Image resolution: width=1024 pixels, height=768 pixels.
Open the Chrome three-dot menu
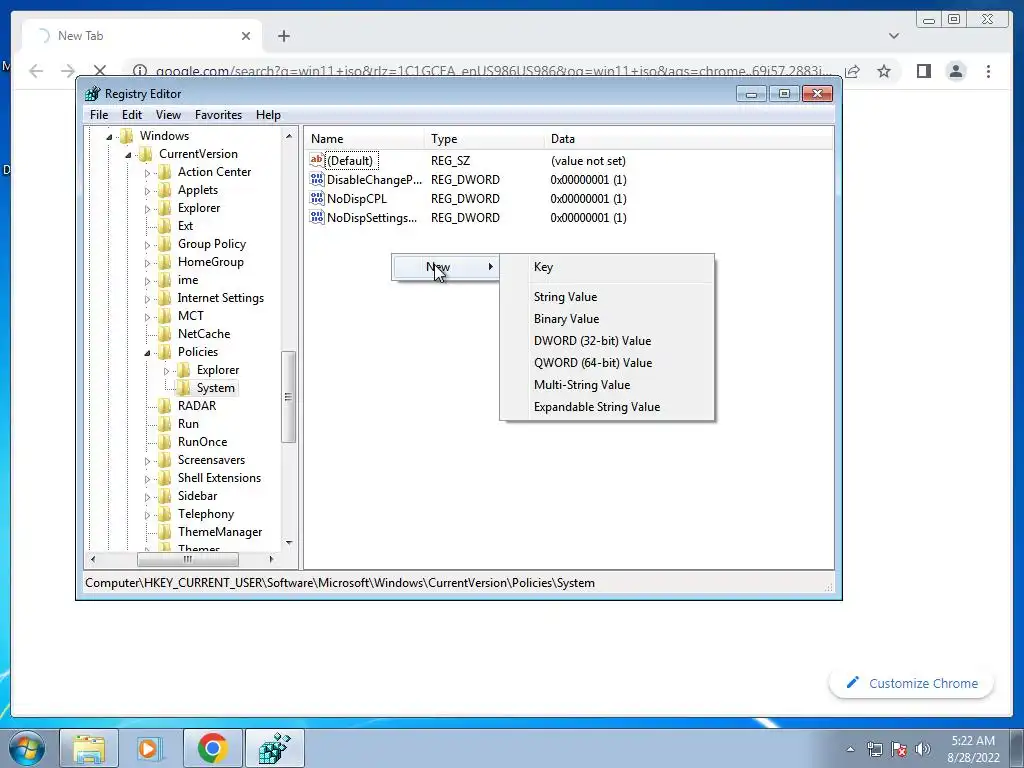coord(988,71)
